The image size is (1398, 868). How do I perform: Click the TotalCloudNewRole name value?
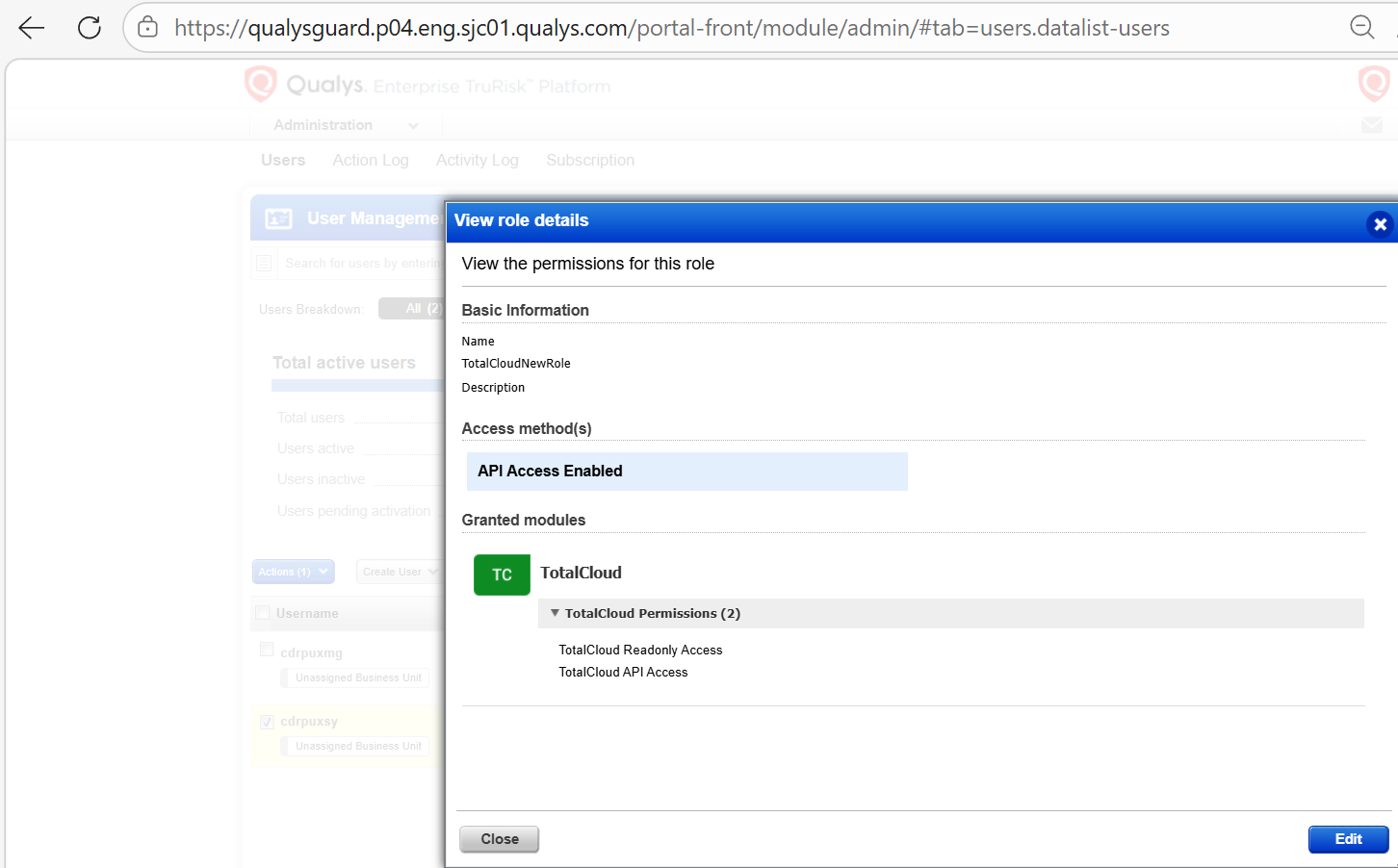click(516, 364)
